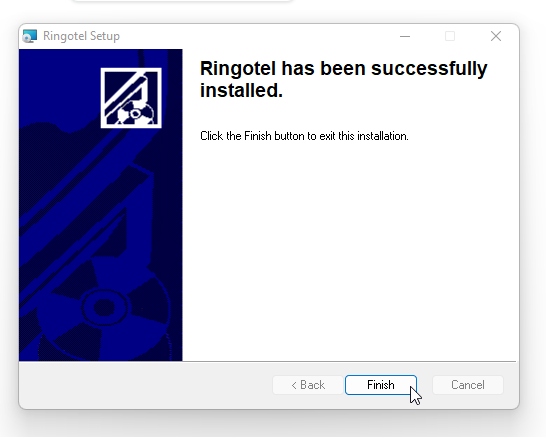This screenshot has width=546, height=437.
Task: Click the word "Ringotel" in the heading
Action: click(238, 68)
